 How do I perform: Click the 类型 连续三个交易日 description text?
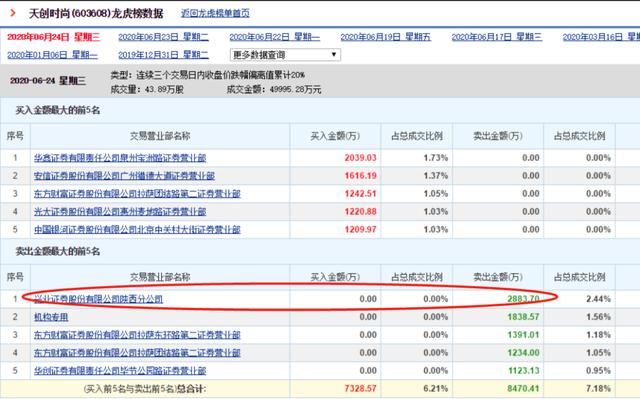(x=207, y=75)
